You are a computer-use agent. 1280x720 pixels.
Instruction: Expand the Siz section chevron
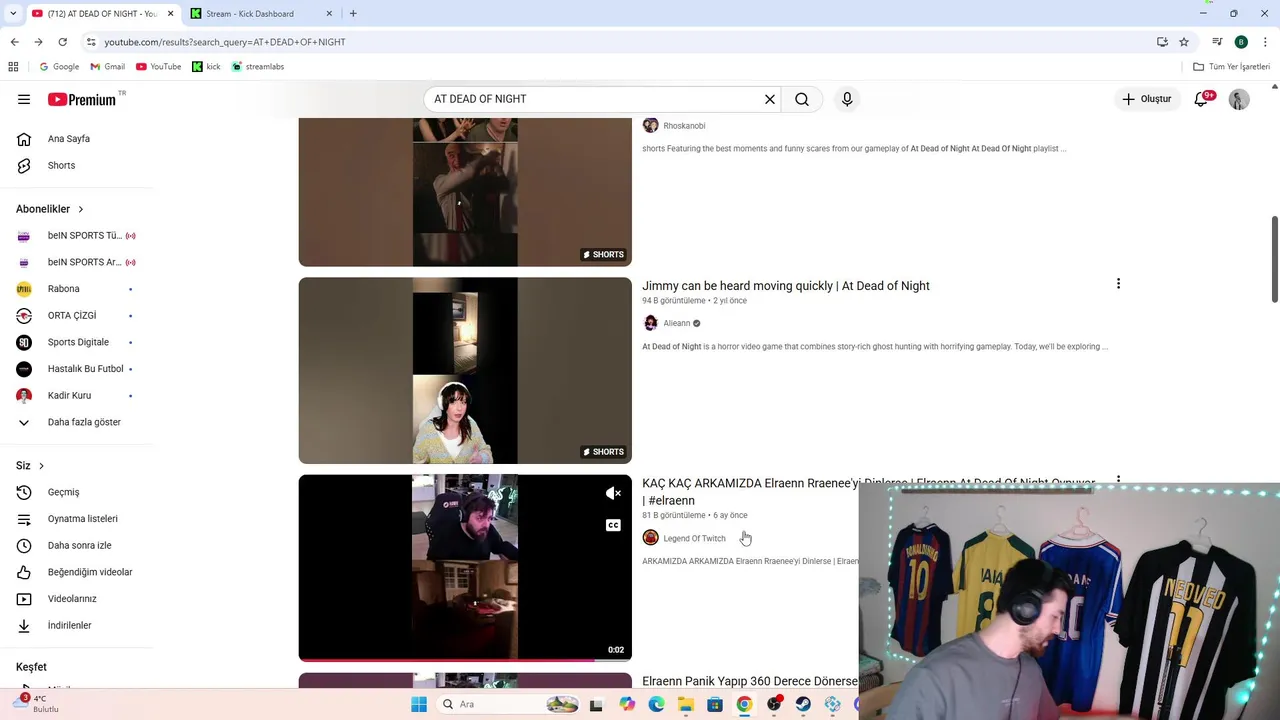41,466
